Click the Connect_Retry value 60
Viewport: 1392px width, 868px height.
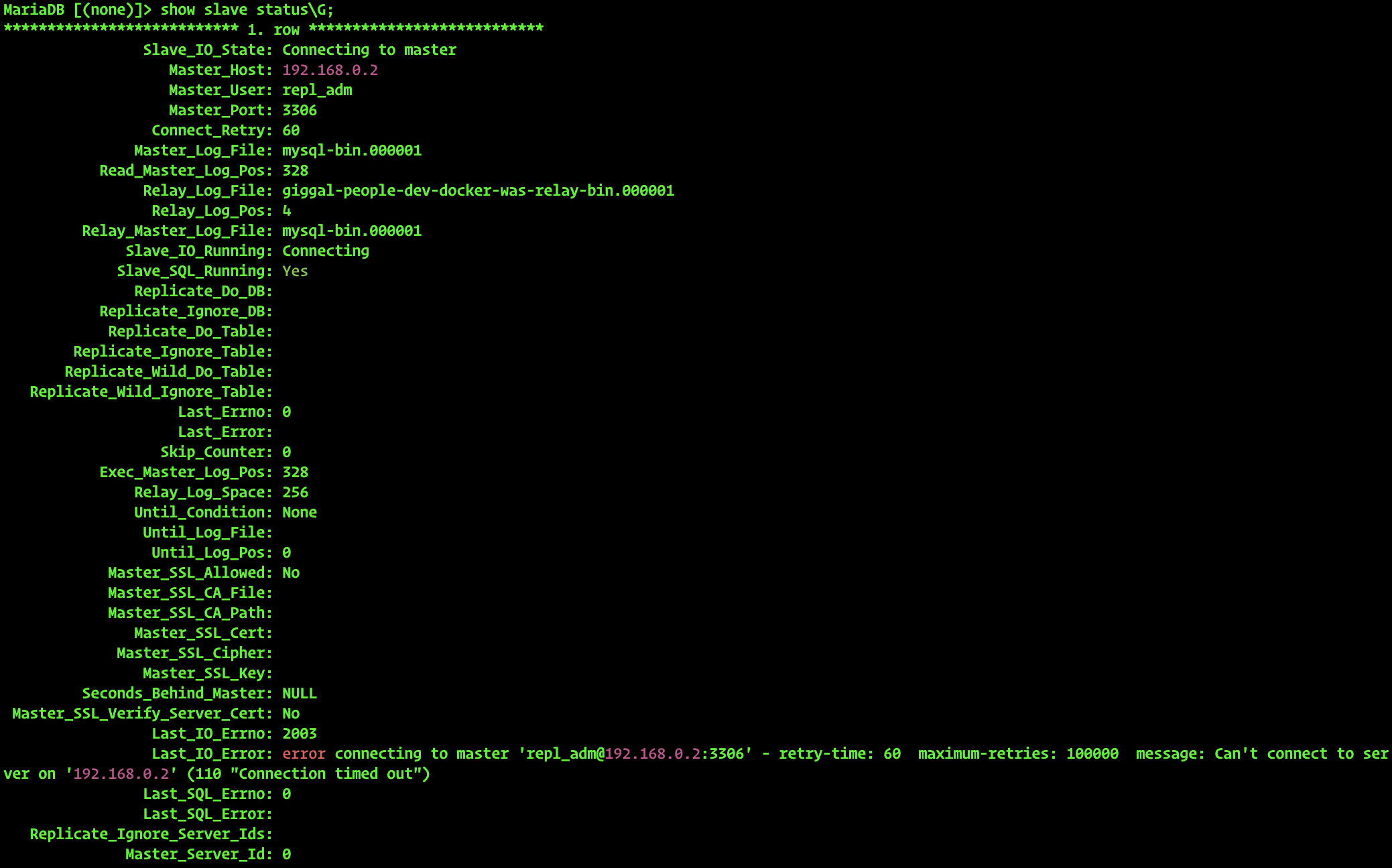coord(291,131)
